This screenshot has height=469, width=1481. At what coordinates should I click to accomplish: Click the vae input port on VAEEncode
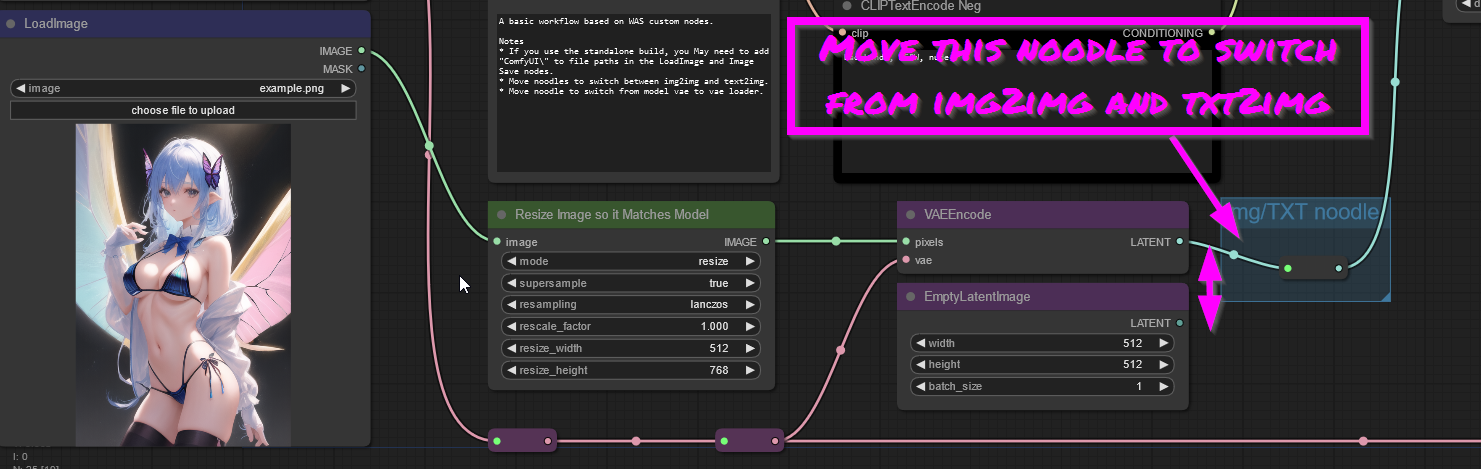point(906,260)
